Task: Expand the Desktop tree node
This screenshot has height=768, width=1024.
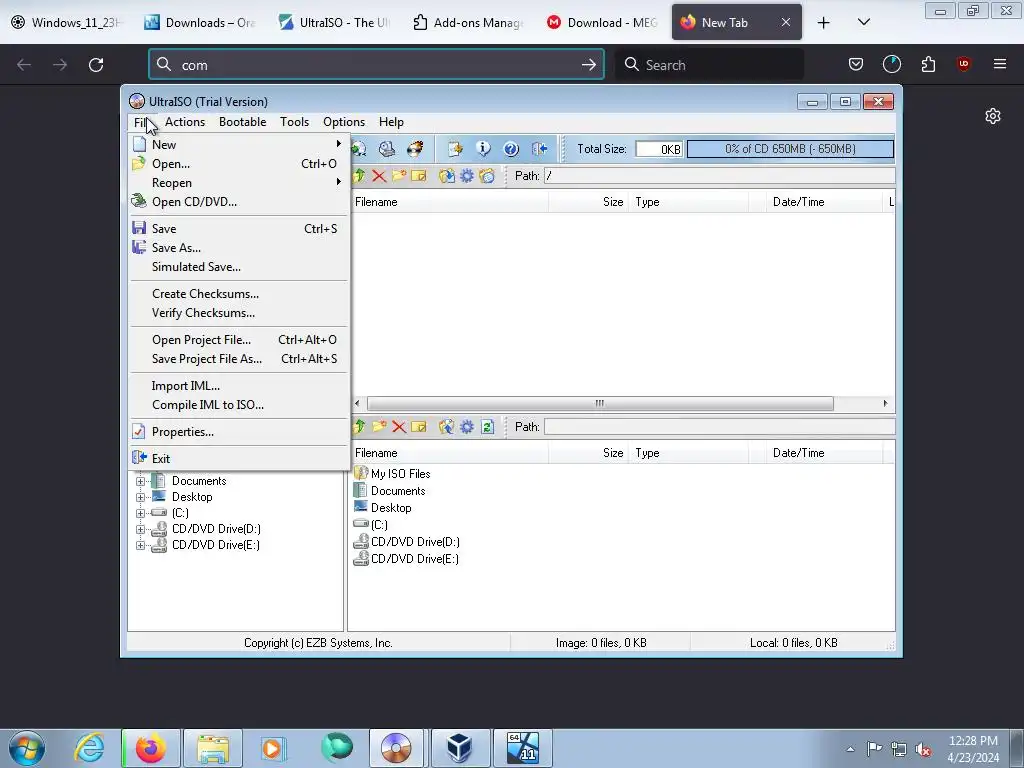Action: pos(140,497)
